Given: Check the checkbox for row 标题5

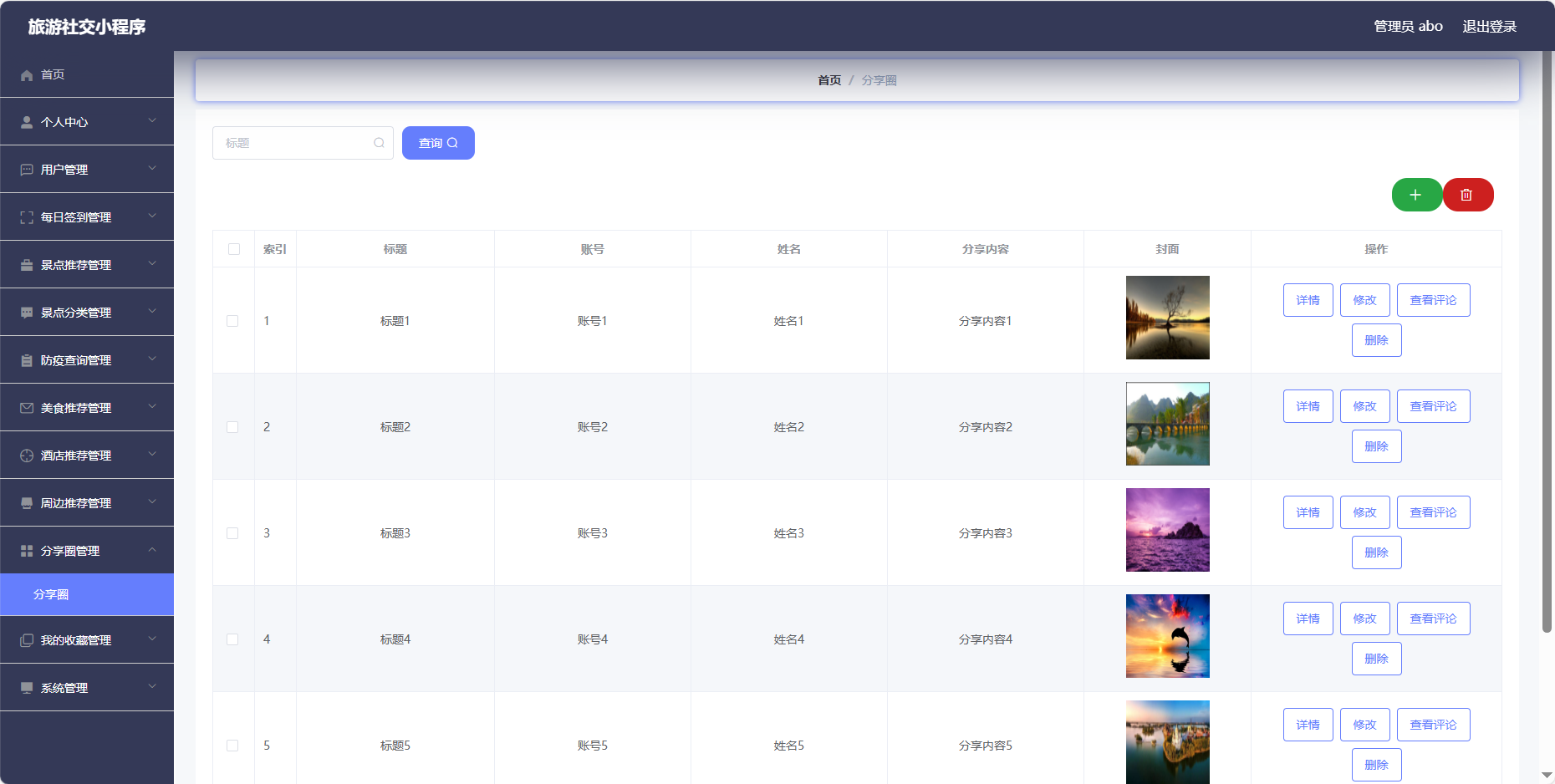Looking at the screenshot, I should (232, 746).
